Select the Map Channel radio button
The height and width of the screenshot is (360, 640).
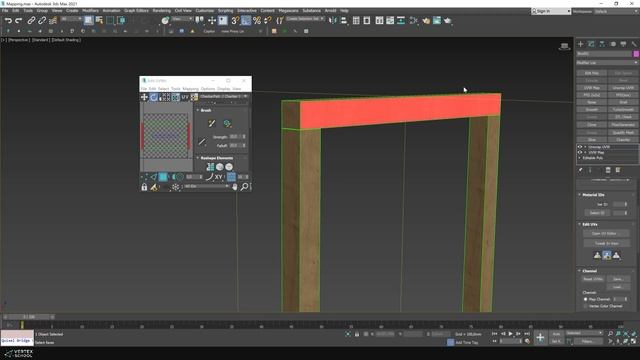point(585,299)
